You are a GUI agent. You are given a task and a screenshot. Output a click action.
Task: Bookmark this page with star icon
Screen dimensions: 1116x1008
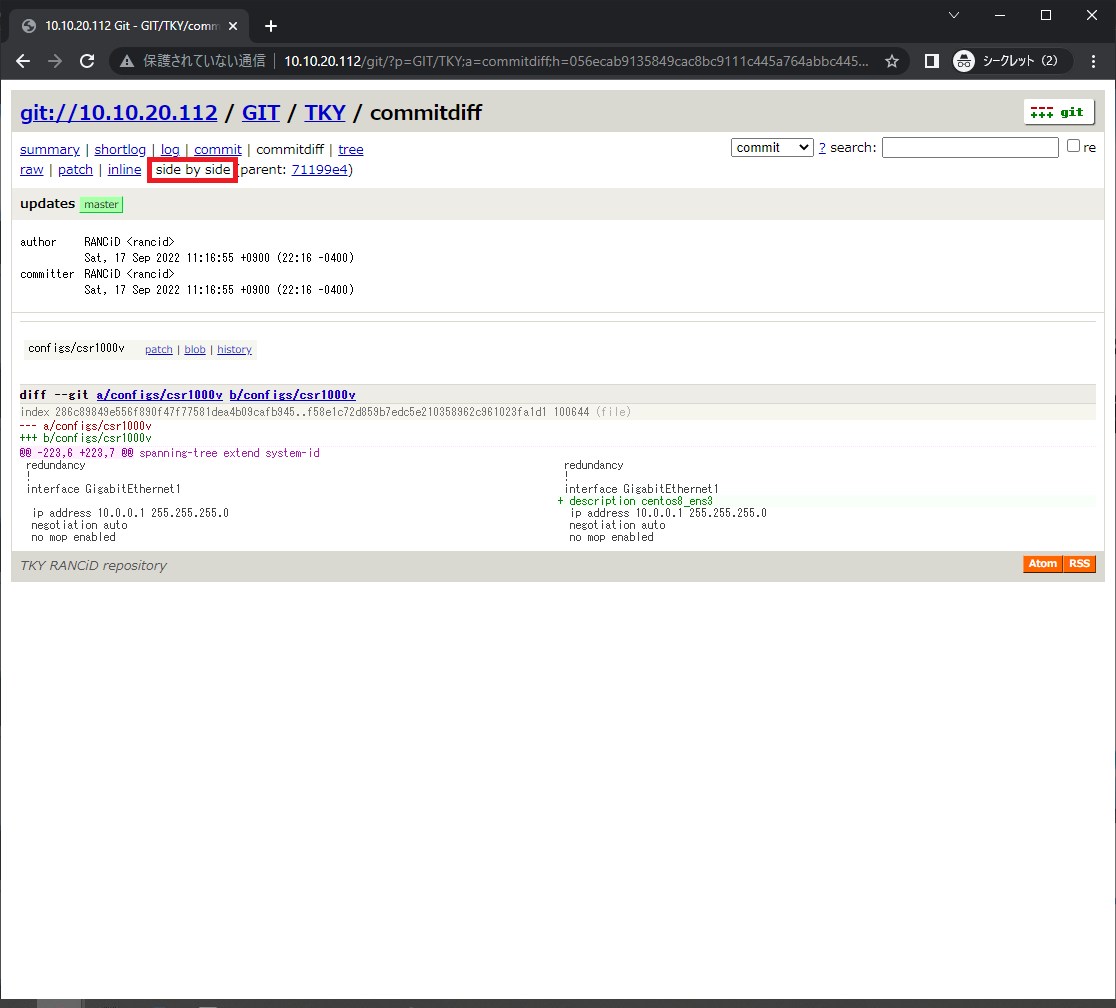[891, 61]
